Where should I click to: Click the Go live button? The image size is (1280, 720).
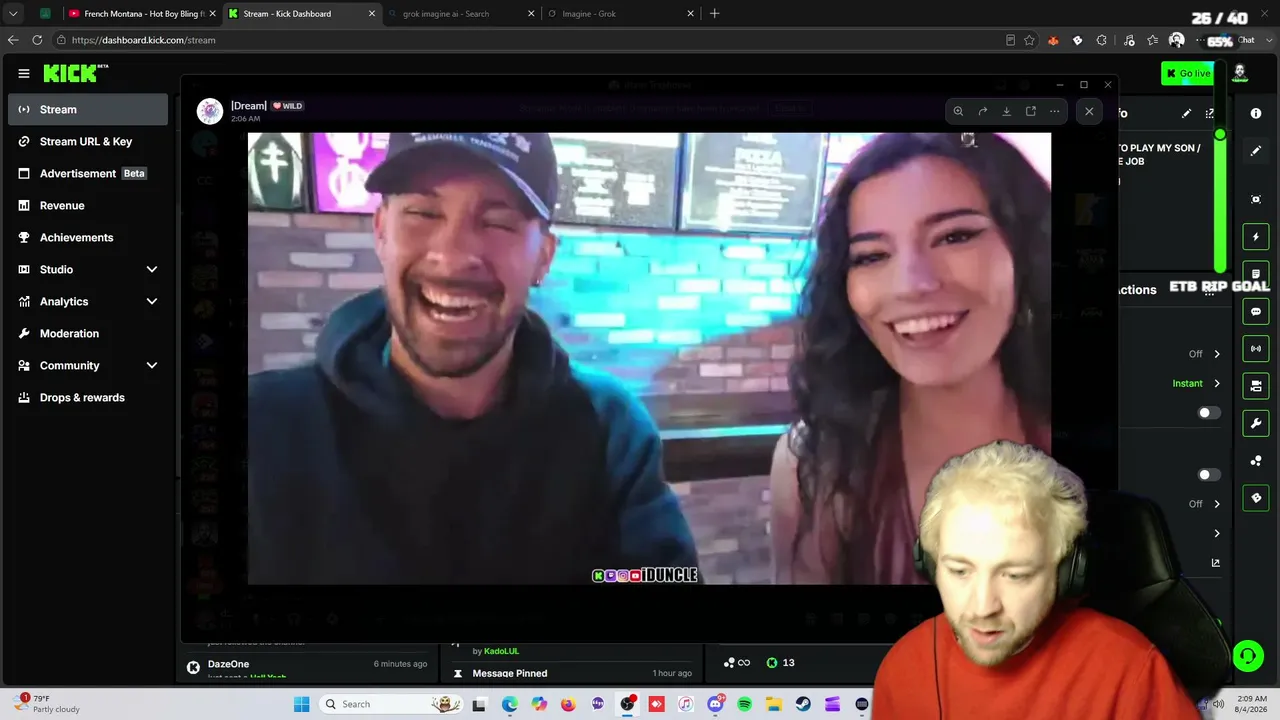pyautogui.click(x=1188, y=73)
